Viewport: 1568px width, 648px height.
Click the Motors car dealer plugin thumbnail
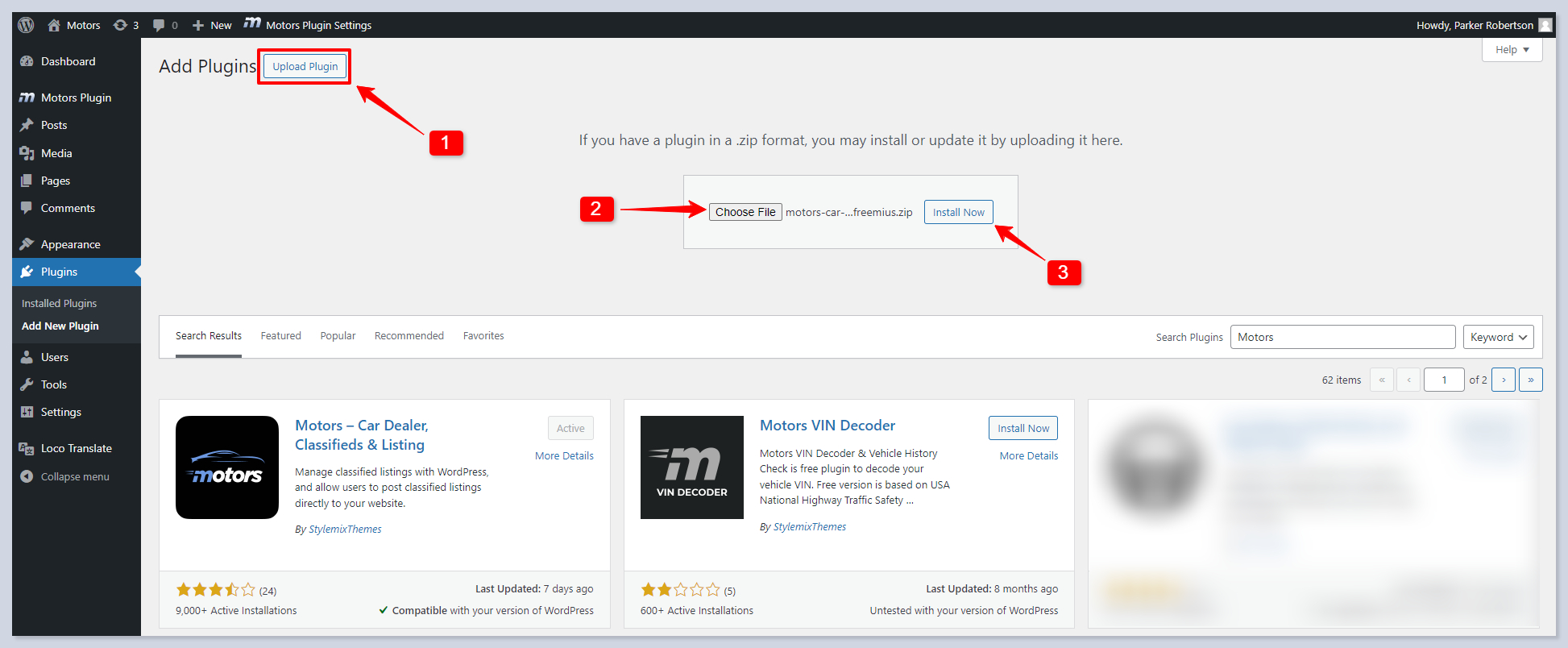227,467
